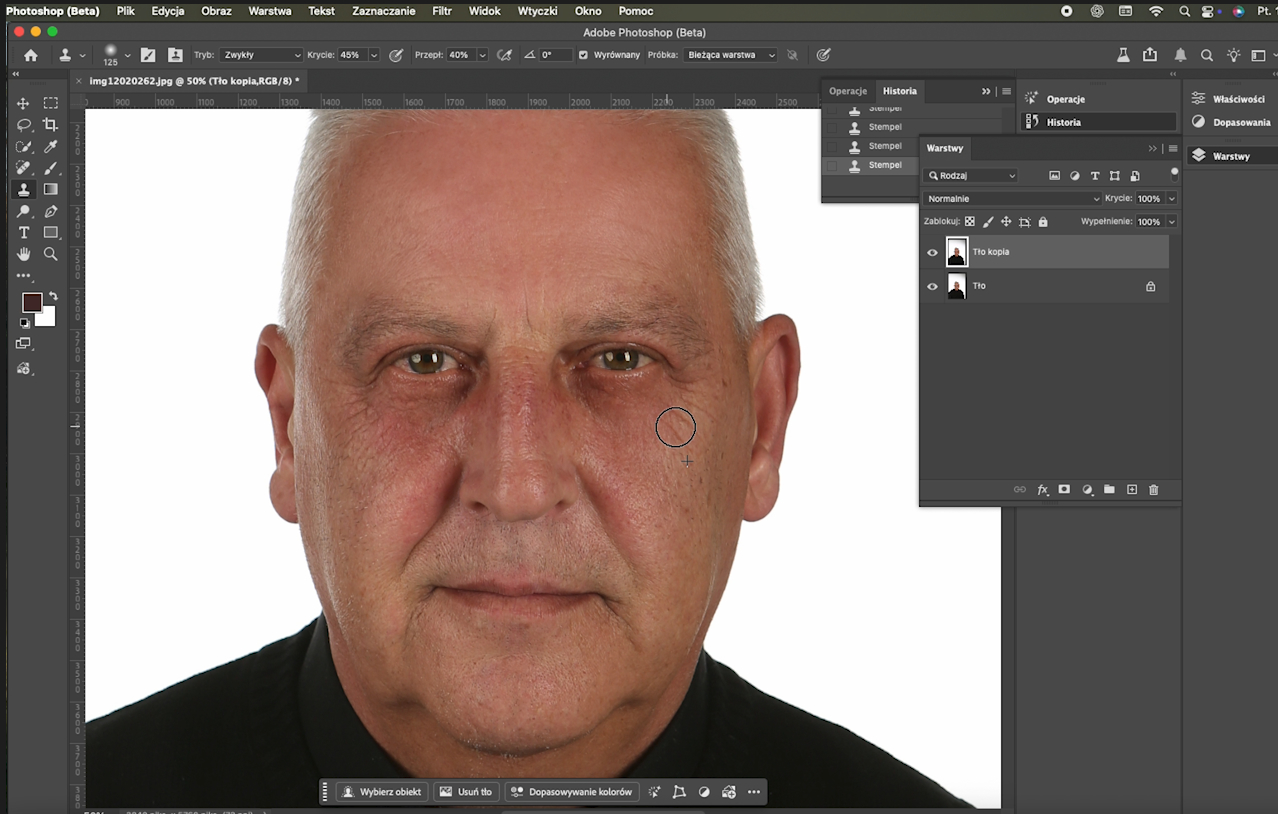The image size is (1278, 814).
Task: Add layer style via fx icon
Action: [1043, 490]
